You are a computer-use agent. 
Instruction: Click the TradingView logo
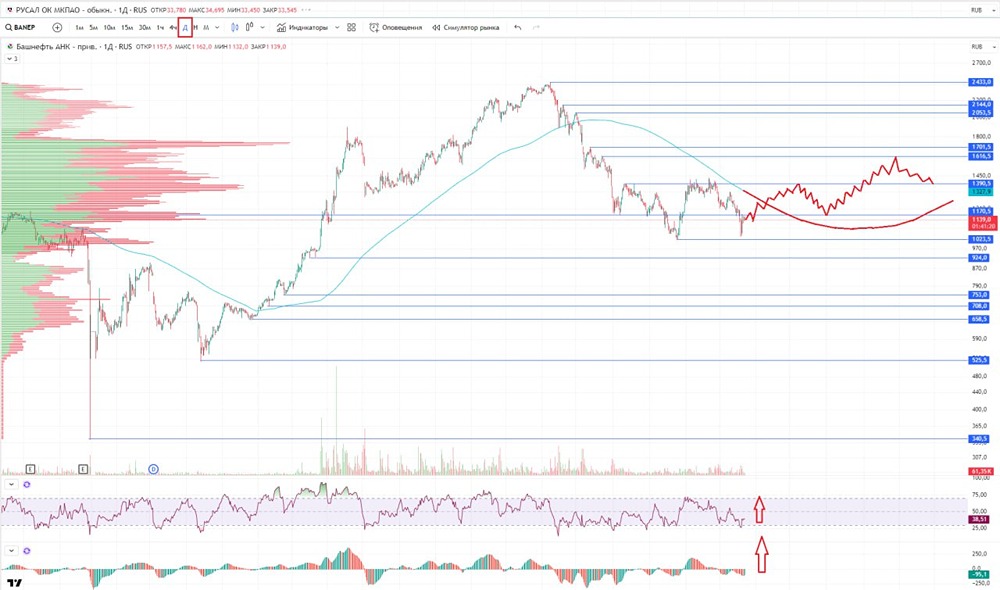click(x=15, y=583)
